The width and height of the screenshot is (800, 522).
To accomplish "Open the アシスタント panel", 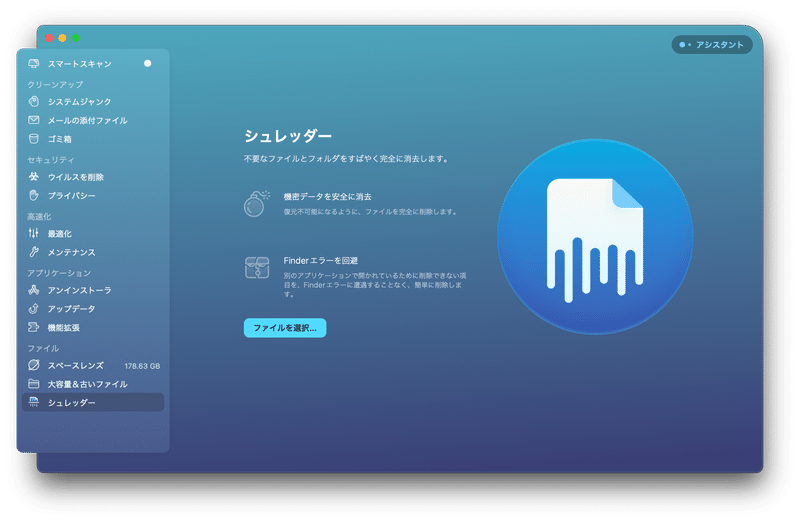I will click(712, 44).
